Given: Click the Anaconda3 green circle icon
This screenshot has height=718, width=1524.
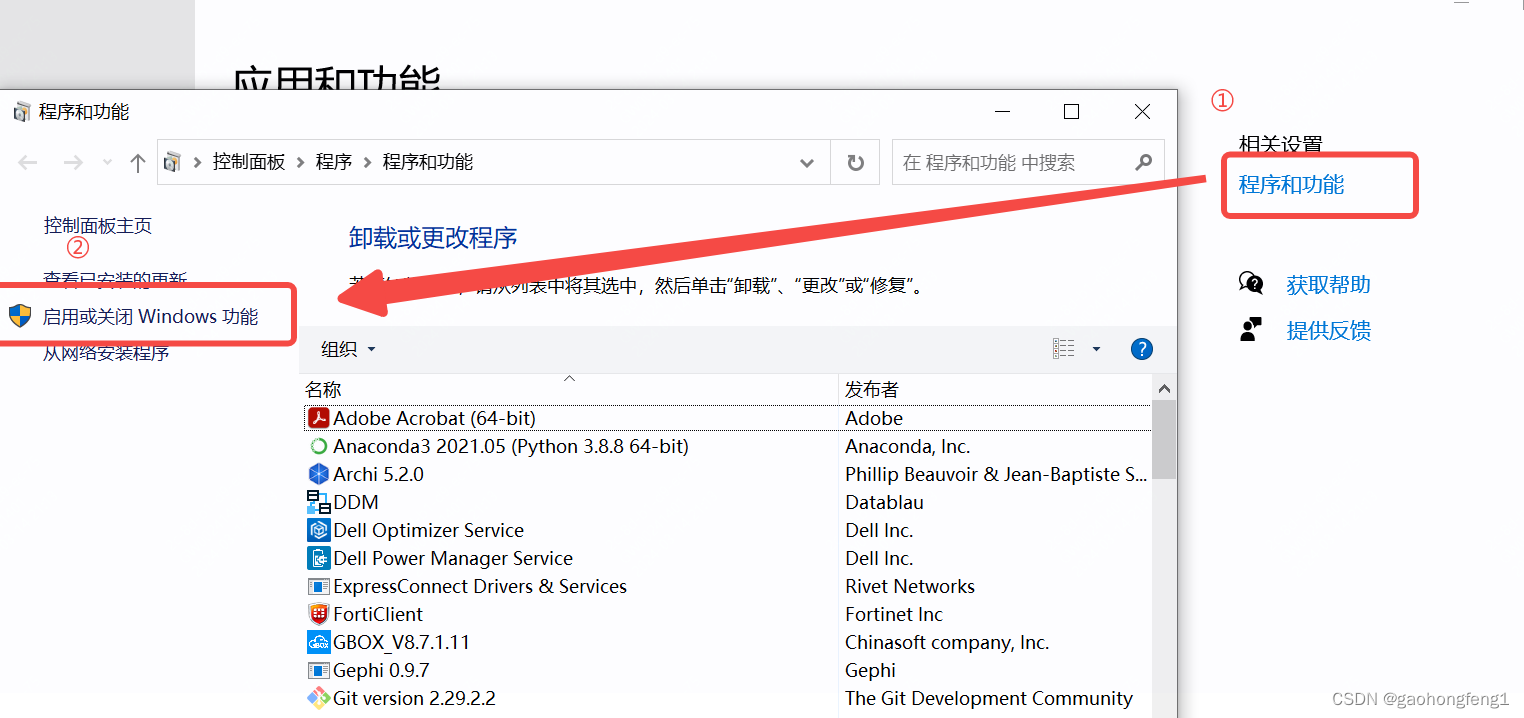Looking at the screenshot, I should click(318, 446).
